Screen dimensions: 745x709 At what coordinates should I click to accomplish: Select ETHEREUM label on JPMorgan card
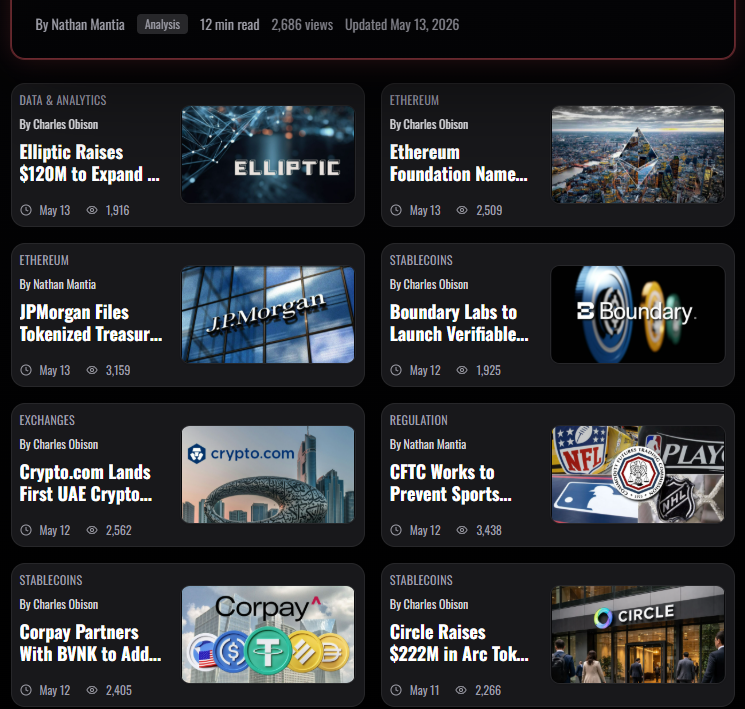pos(44,260)
